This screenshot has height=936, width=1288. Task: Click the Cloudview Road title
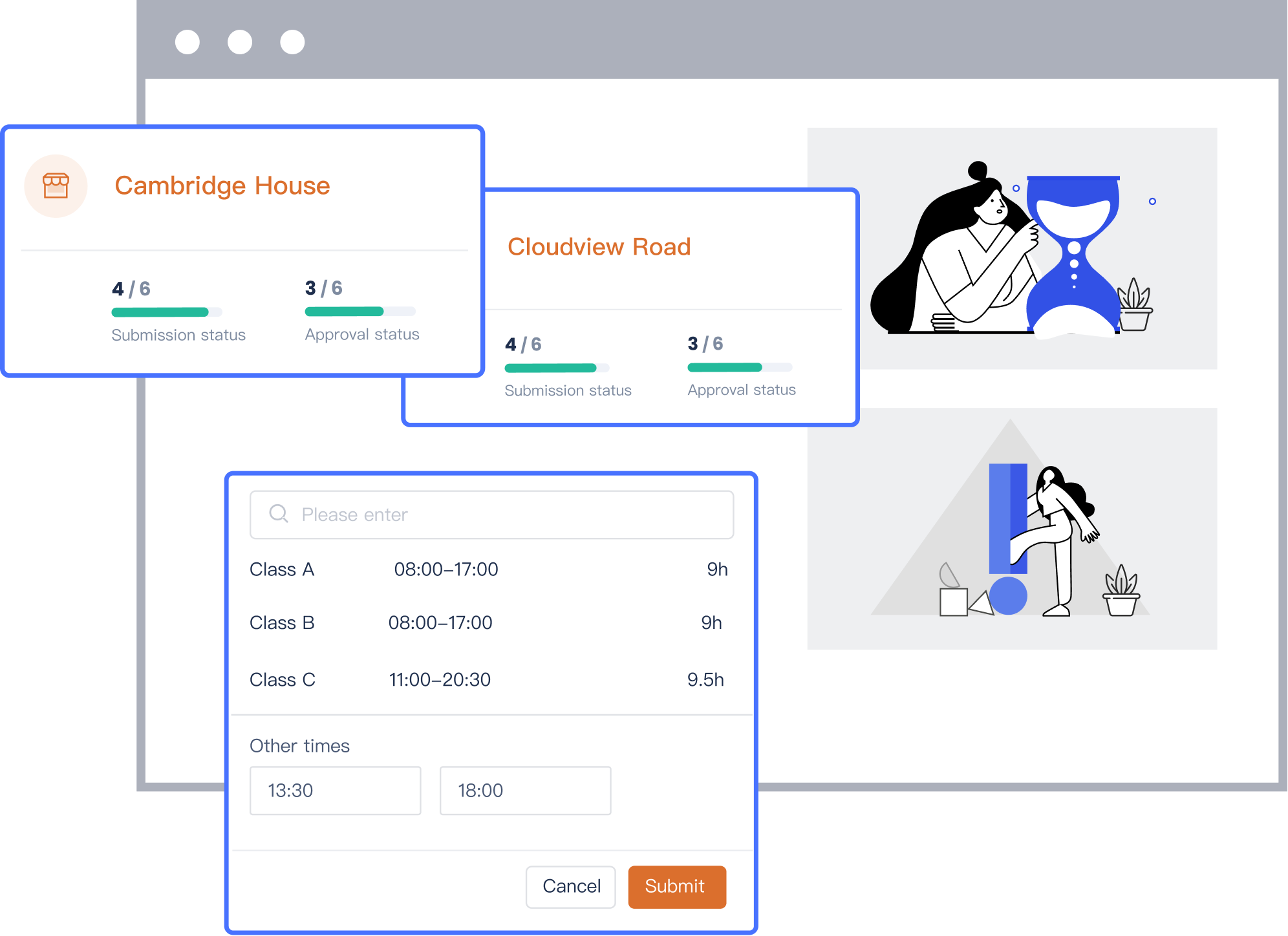[599, 247]
